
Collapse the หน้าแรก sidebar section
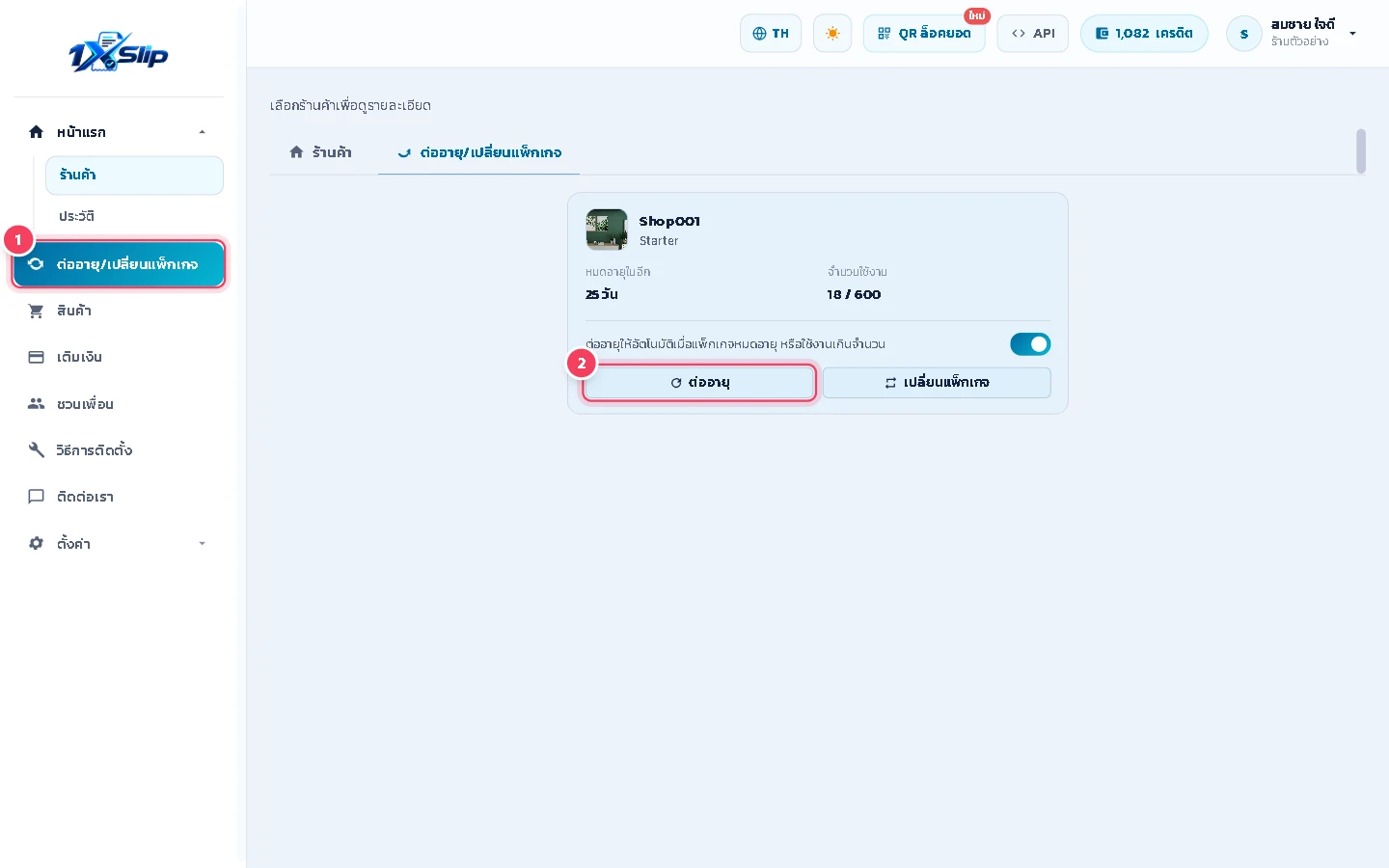pyautogui.click(x=202, y=132)
